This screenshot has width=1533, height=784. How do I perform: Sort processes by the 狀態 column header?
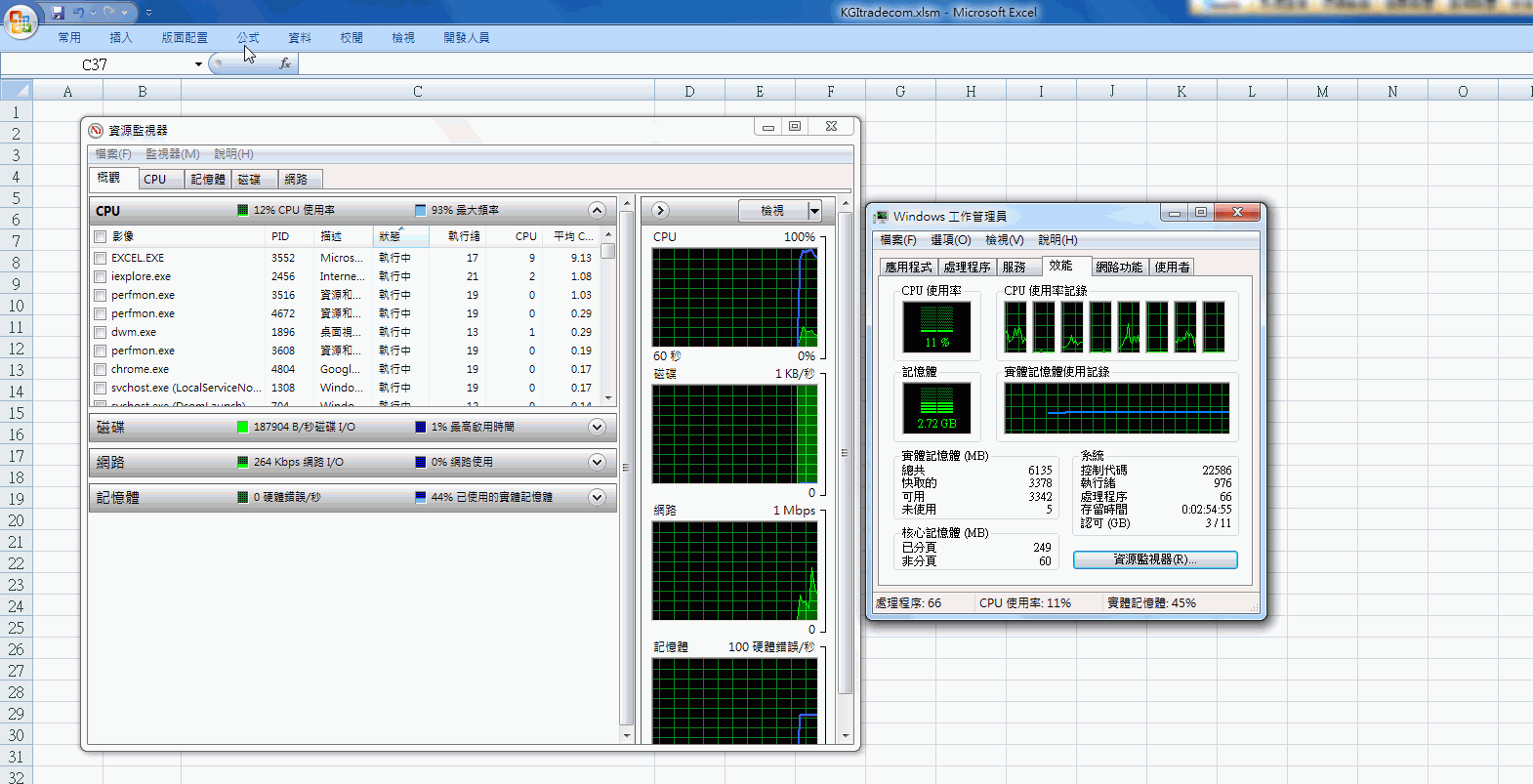(x=400, y=236)
